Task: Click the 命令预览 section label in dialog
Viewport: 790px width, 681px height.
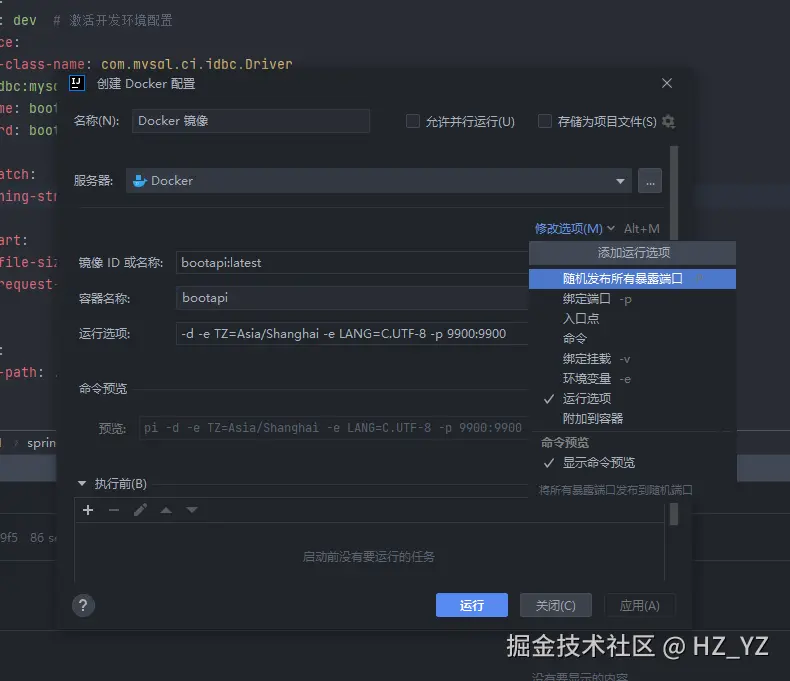Action: (103, 389)
